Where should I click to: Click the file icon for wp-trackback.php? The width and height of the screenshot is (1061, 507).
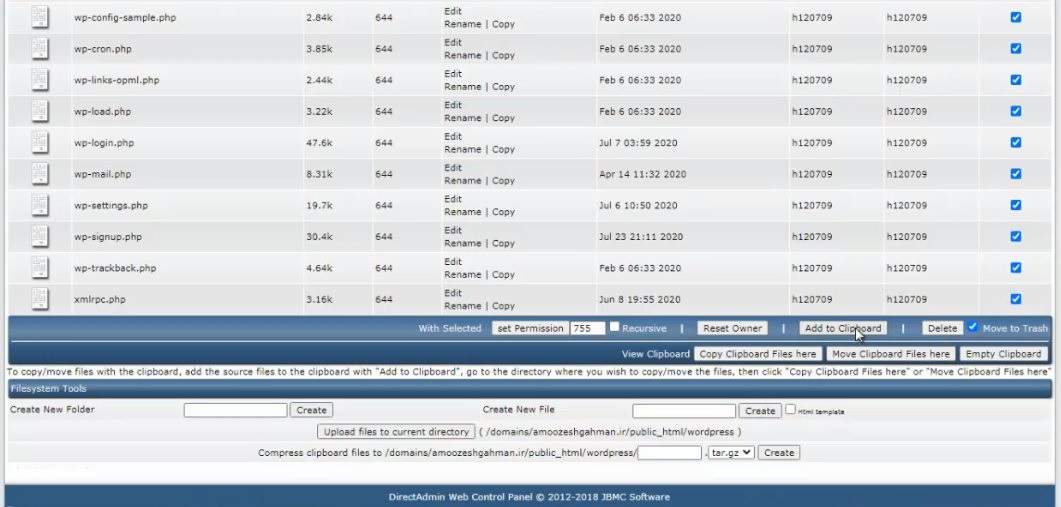(x=40, y=268)
